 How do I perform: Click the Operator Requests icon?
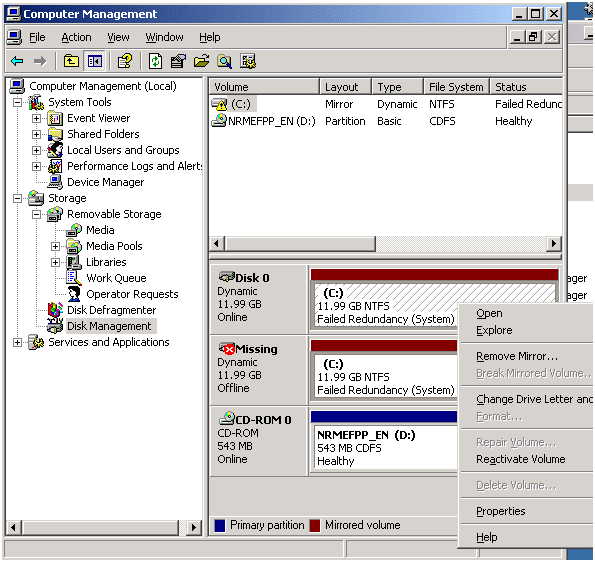(74, 294)
